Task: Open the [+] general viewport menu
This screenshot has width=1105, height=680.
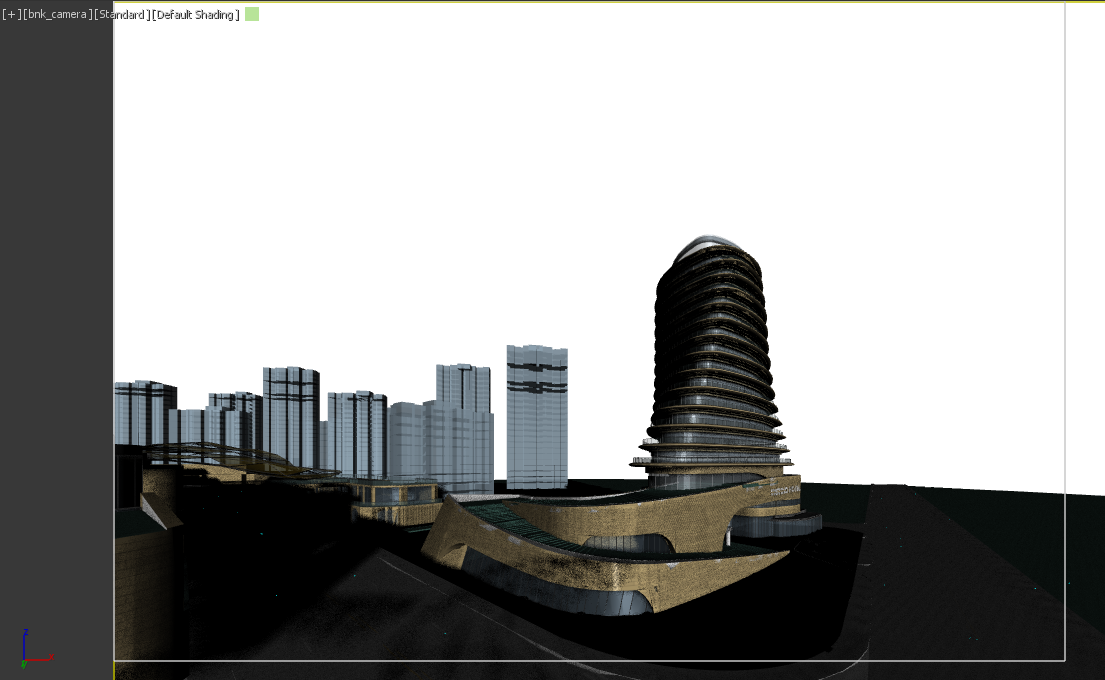Action: tap(11, 15)
